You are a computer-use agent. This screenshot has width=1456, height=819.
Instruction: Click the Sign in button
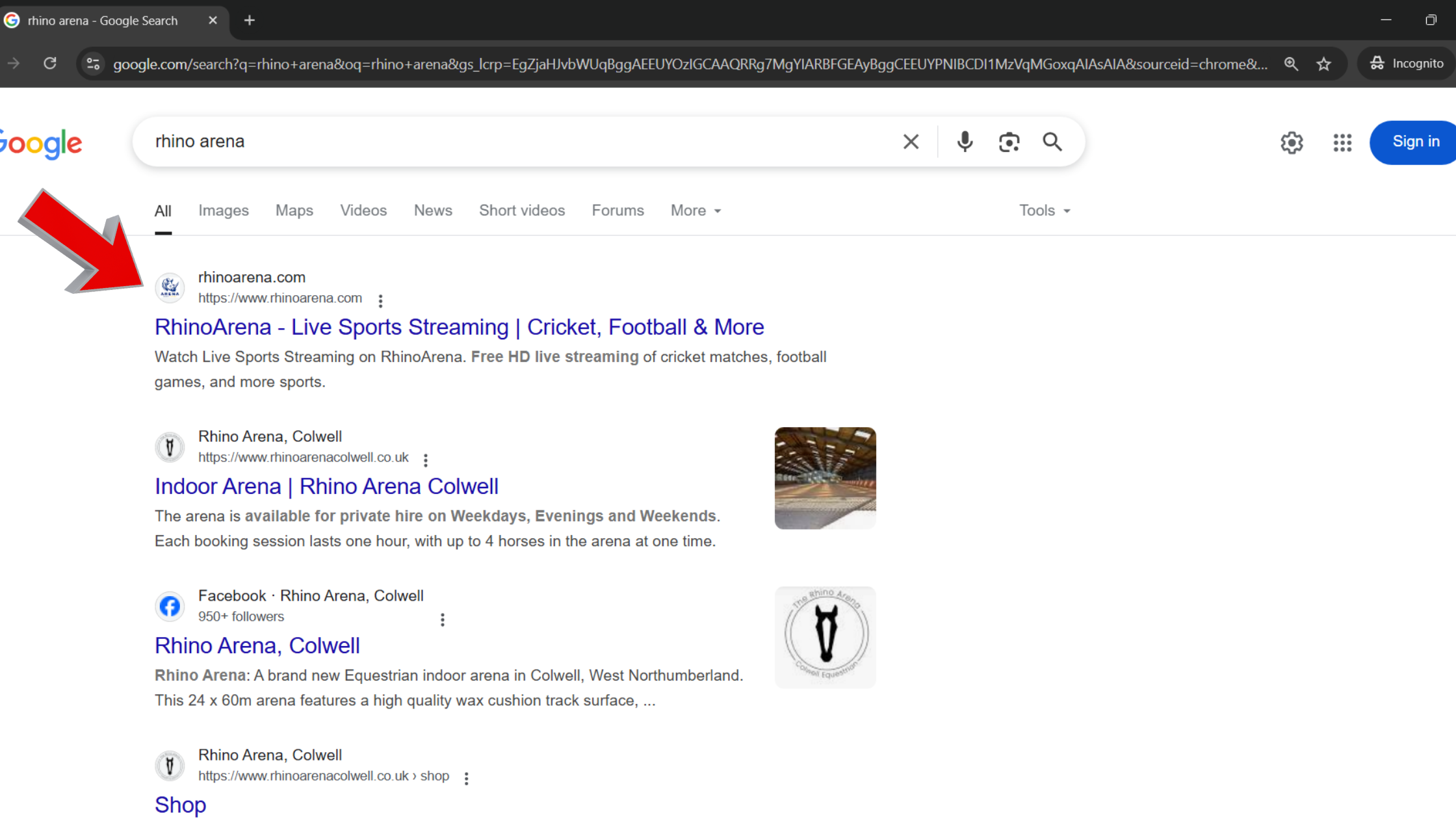coord(1414,142)
